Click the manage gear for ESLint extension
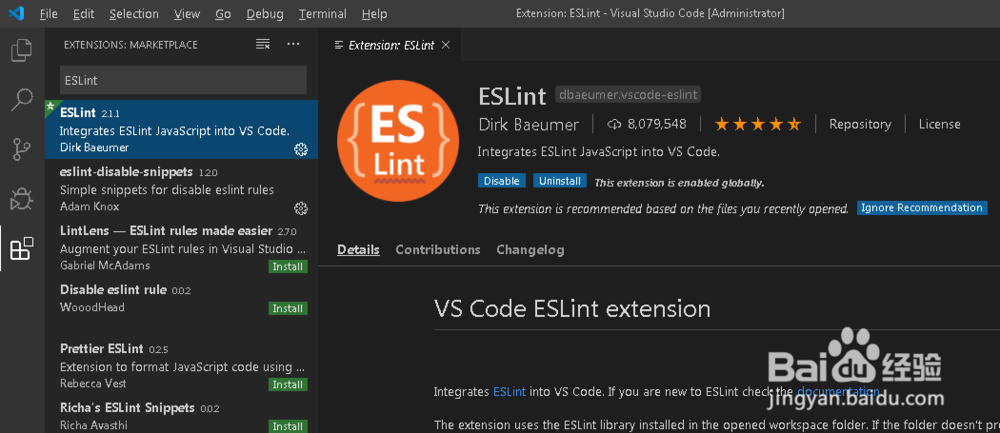This screenshot has width=1000, height=433. (x=301, y=149)
